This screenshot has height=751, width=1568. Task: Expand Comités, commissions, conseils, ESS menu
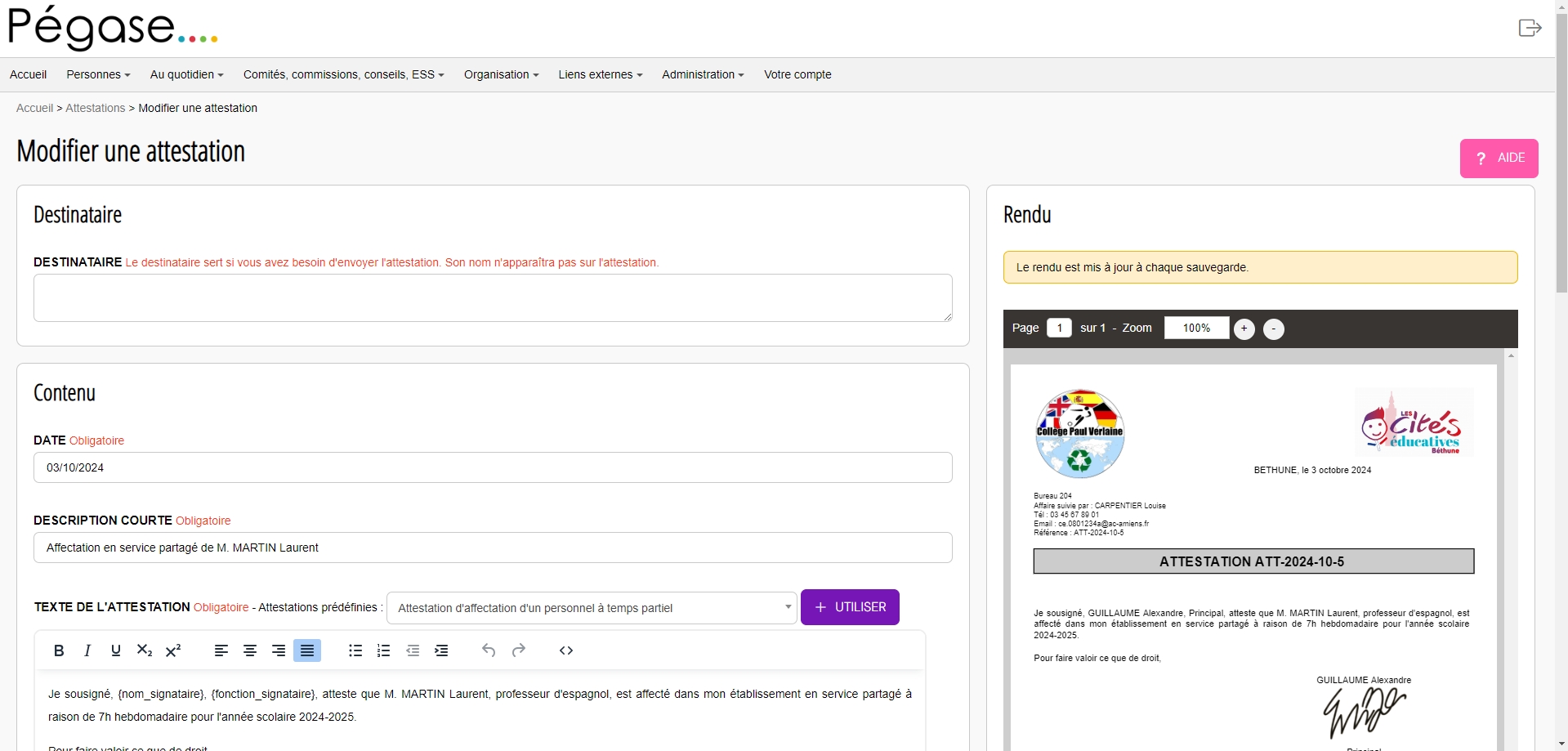point(343,74)
